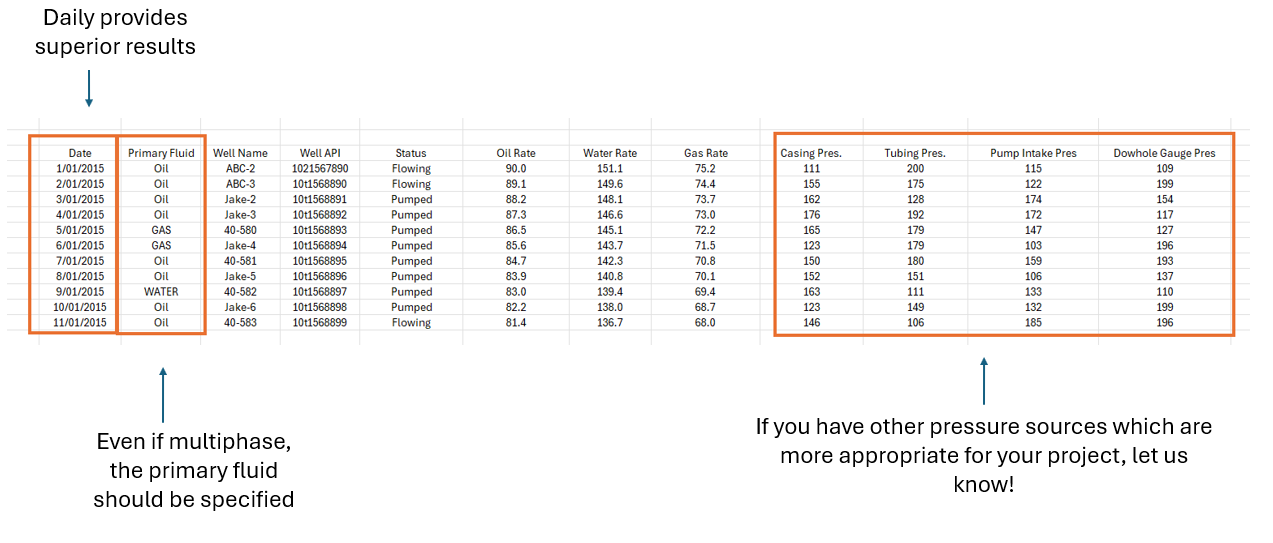The image size is (1273, 543).
Task: Click the "other pressure sources" annotation text
Action: [x=983, y=455]
